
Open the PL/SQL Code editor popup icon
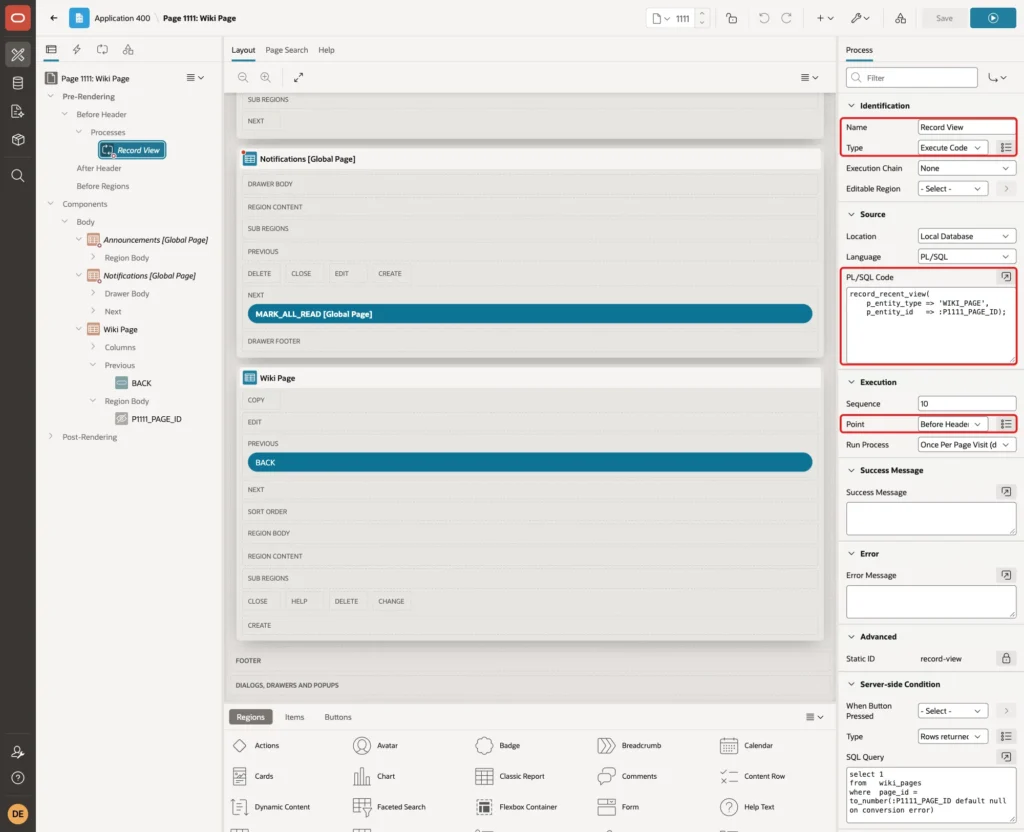click(x=1006, y=277)
